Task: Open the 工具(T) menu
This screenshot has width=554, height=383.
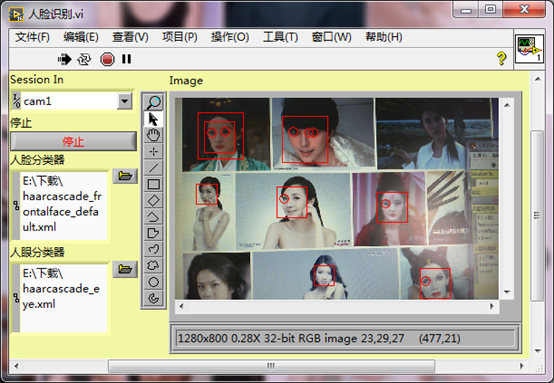Action: 281,37
